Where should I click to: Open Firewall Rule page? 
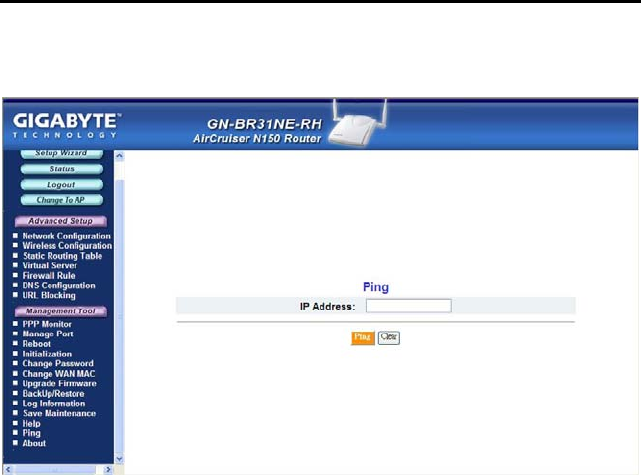49,276
